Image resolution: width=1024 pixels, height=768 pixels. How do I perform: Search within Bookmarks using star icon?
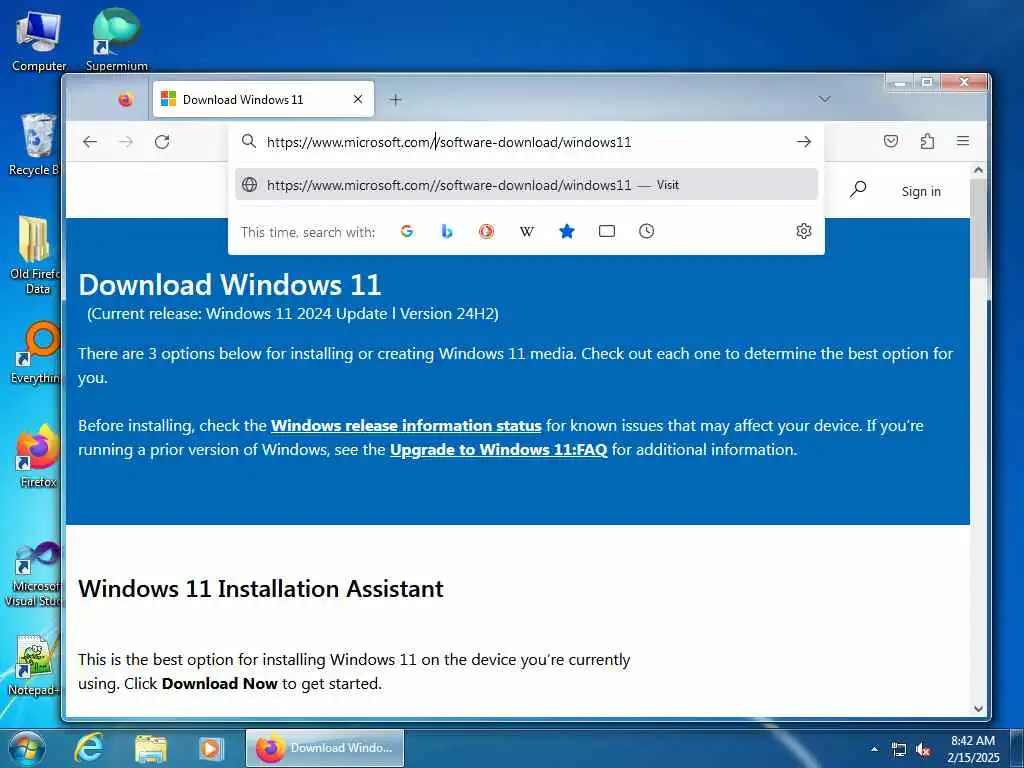tap(567, 231)
